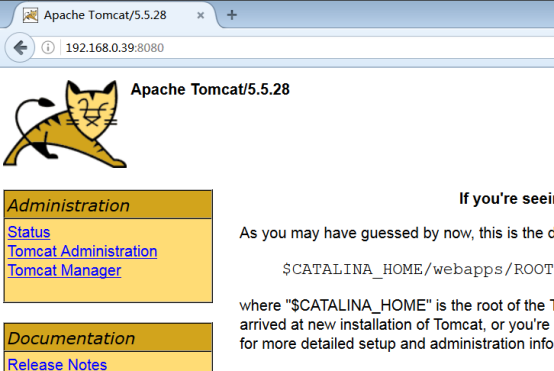Click the 'As you may have guessed' paragraph

(x=397, y=233)
